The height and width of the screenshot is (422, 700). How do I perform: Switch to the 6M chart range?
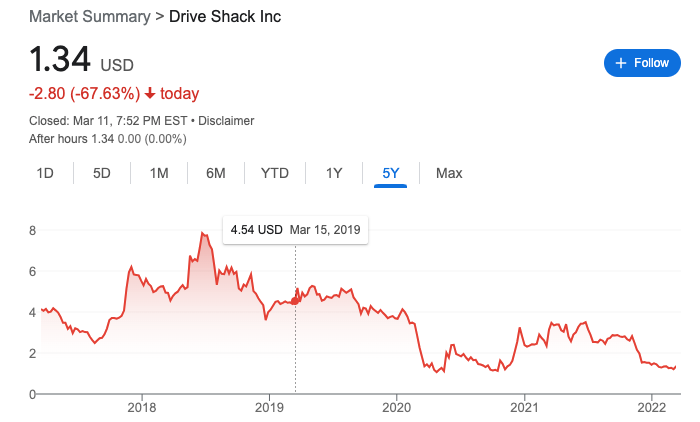click(216, 173)
